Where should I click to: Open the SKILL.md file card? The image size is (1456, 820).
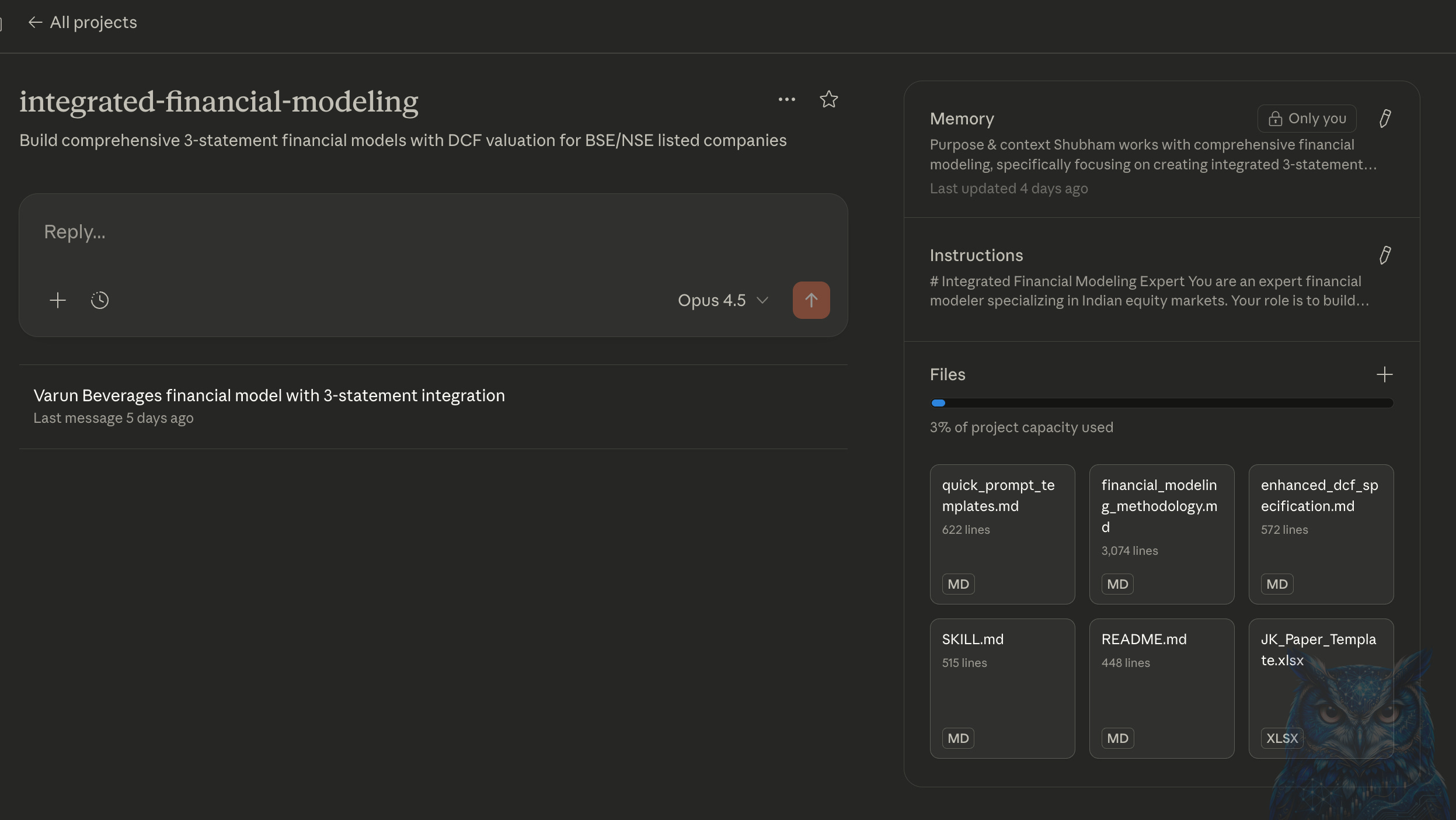coord(1002,688)
